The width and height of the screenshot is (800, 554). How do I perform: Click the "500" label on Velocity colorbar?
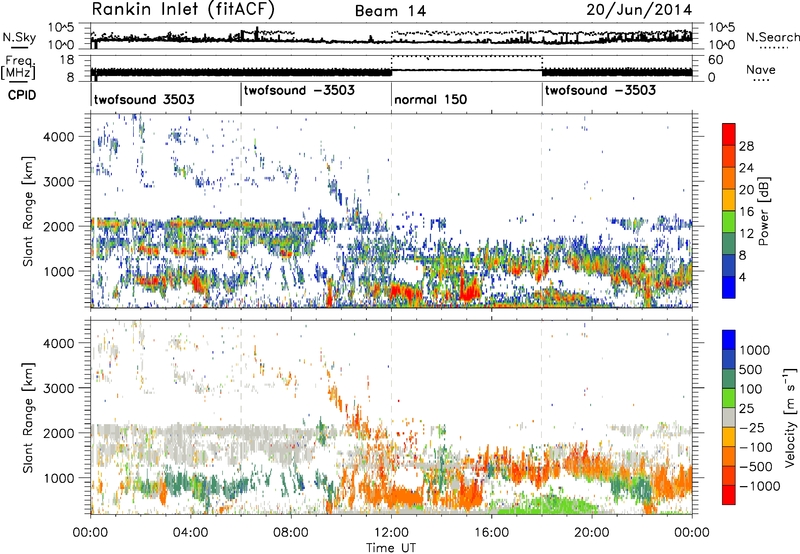point(751,369)
